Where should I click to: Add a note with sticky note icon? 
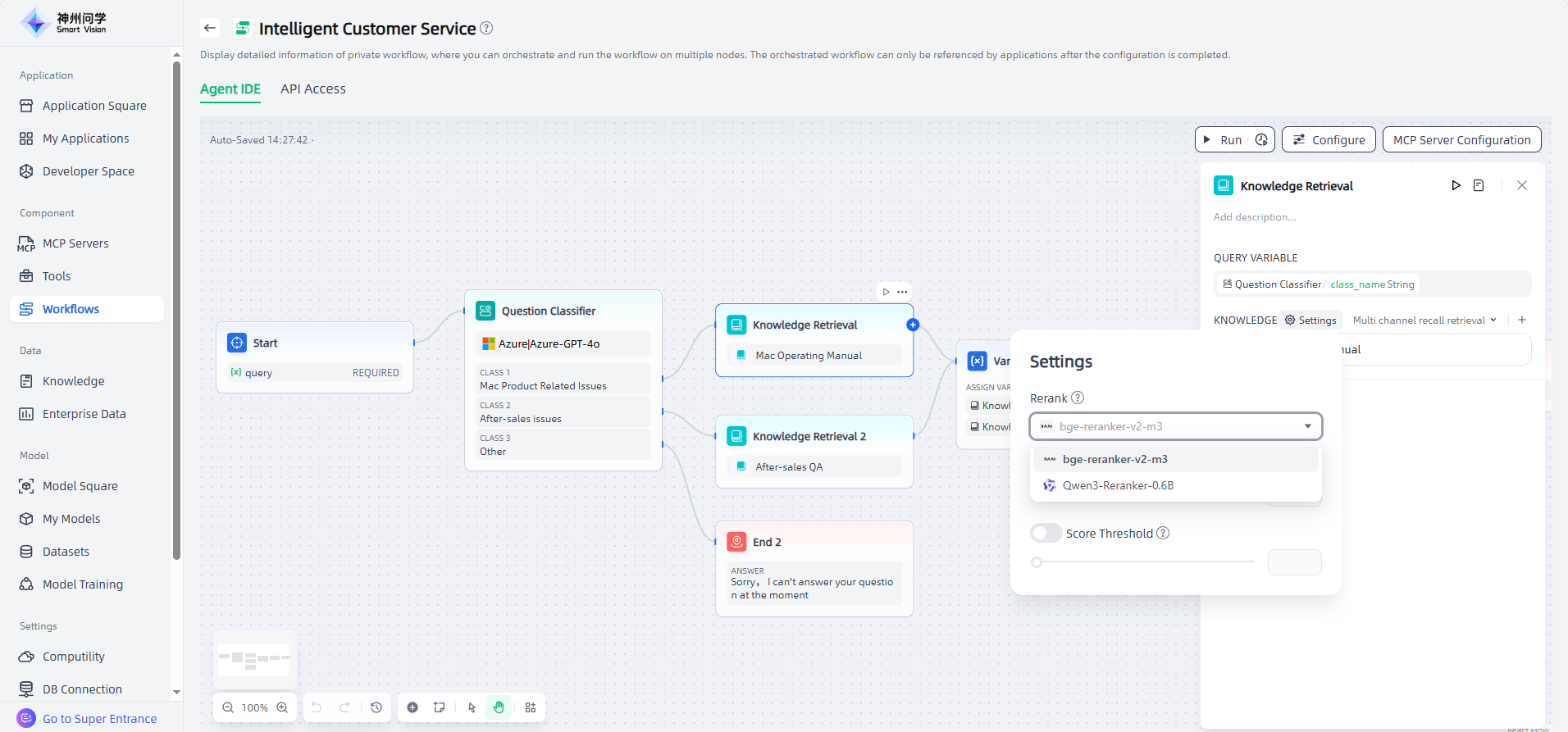click(440, 707)
